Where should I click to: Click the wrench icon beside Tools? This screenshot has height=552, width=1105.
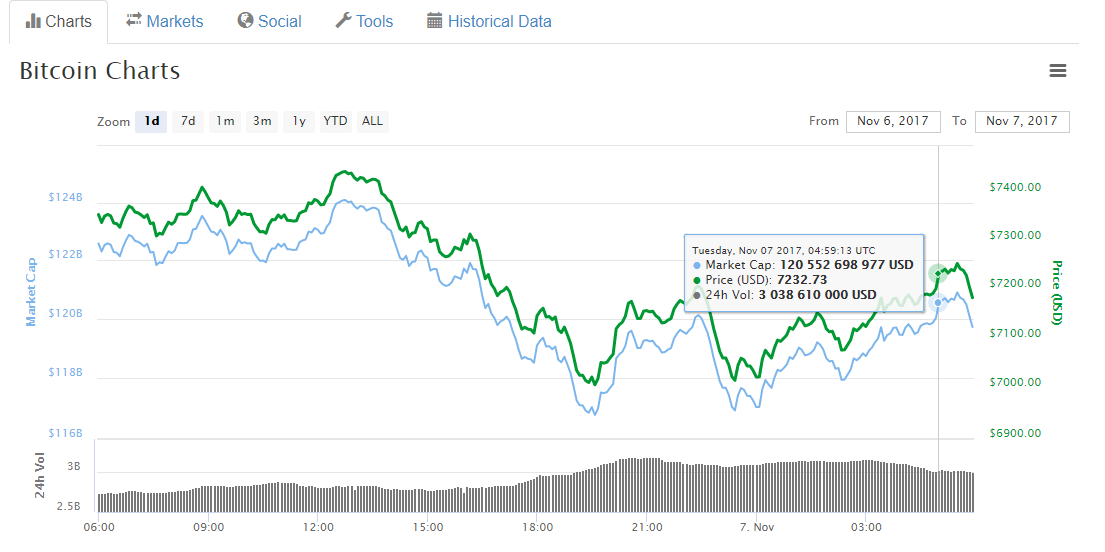tap(343, 20)
